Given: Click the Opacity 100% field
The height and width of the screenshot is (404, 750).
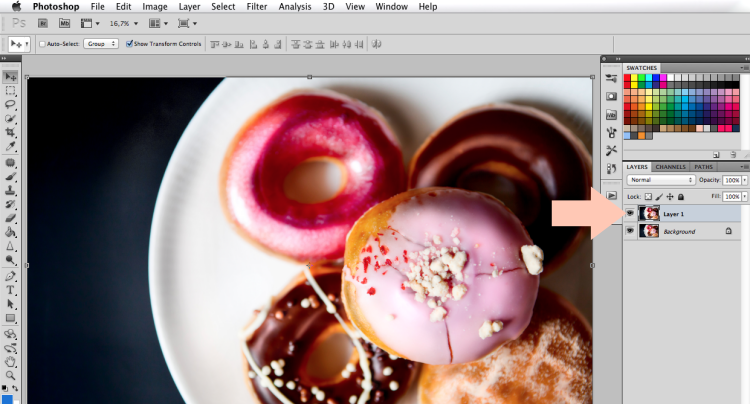Looking at the screenshot, I should click(731, 180).
